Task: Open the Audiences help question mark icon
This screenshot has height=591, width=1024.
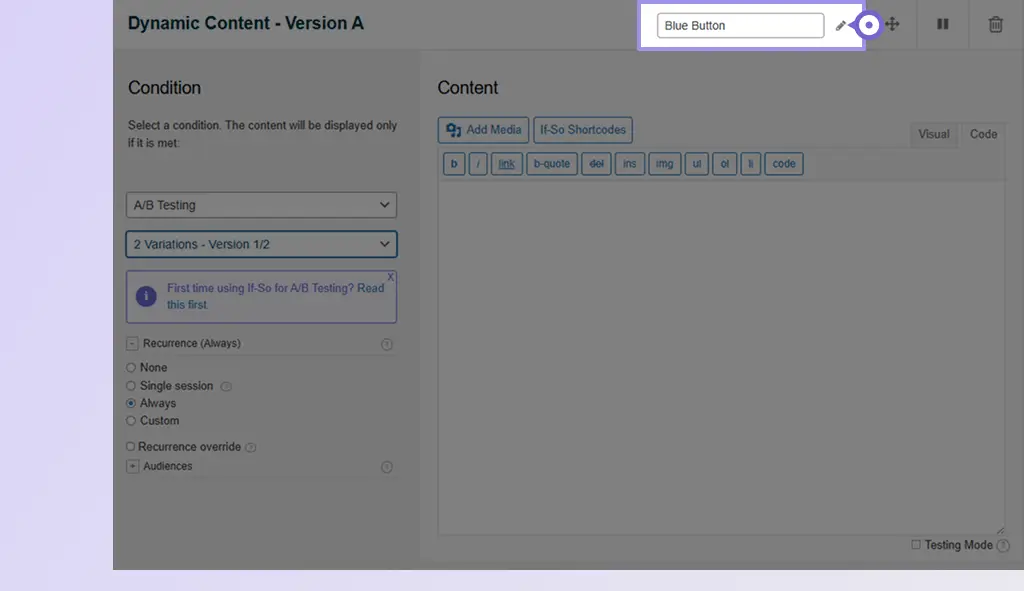Action: (387, 467)
